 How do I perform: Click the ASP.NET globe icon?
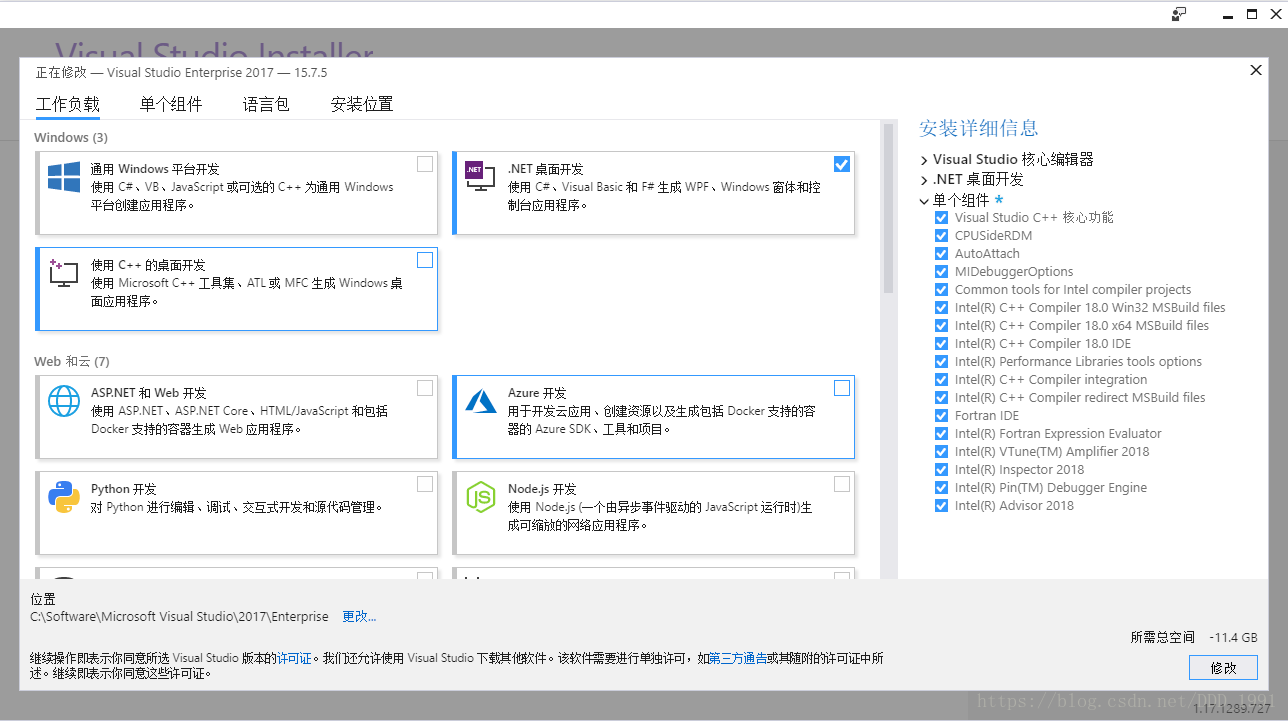pyautogui.click(x=64, y=401)
